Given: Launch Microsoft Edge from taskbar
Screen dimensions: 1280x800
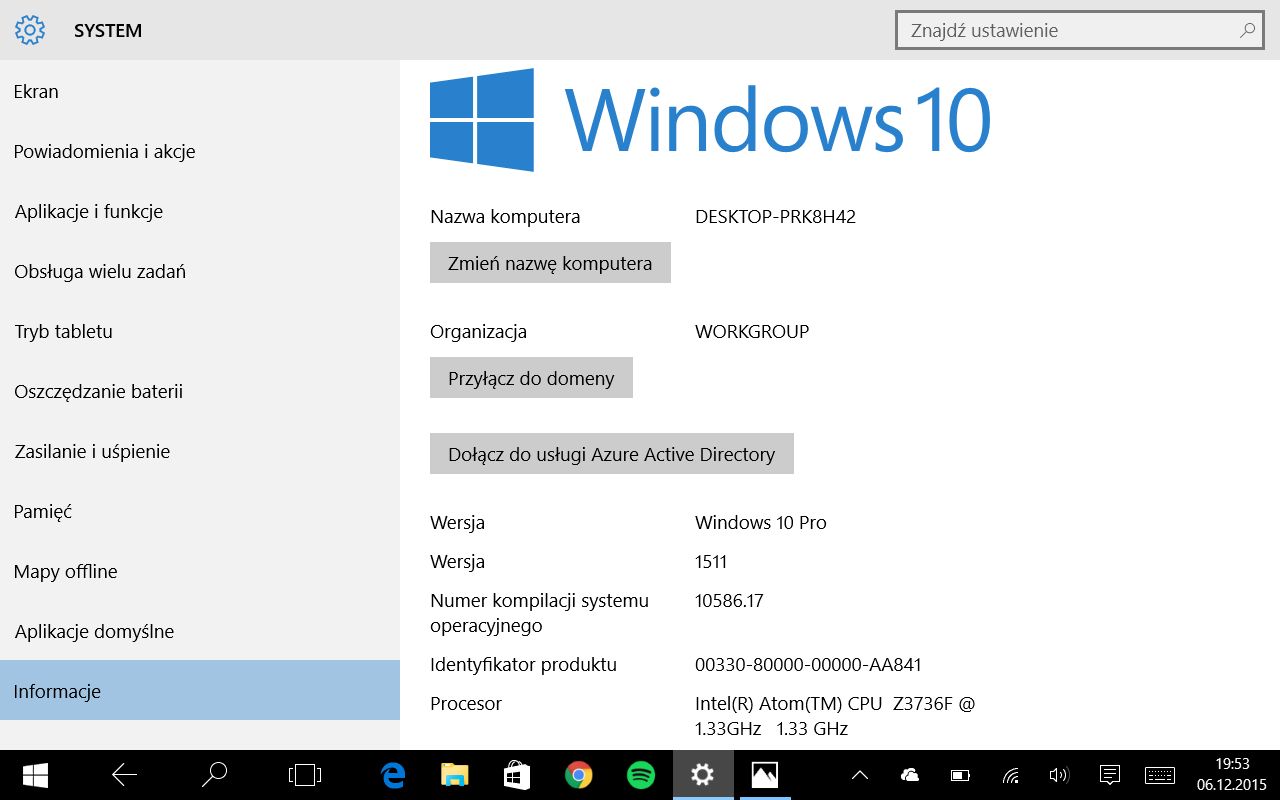Looking at the screenshot, I should [393, 775].
